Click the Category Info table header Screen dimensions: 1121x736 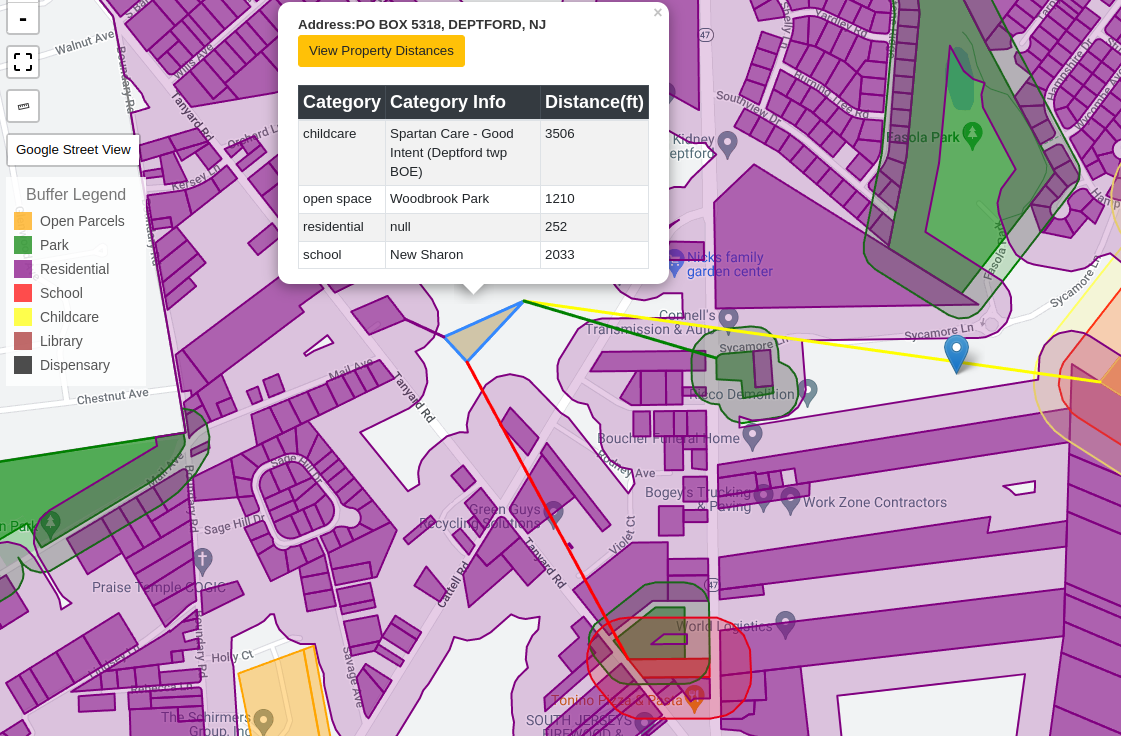463,102
